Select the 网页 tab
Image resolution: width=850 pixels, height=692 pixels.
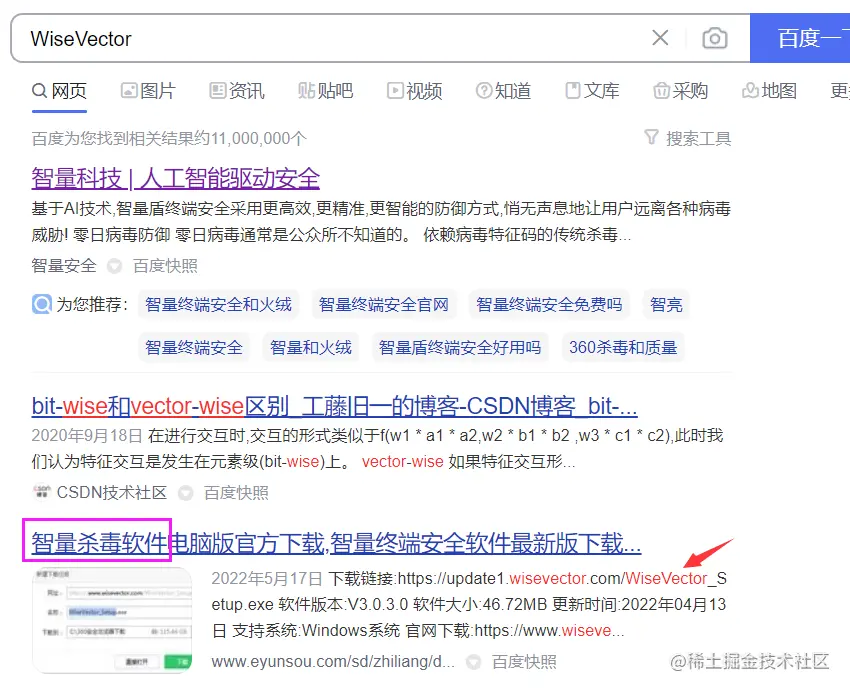(59, 90)
